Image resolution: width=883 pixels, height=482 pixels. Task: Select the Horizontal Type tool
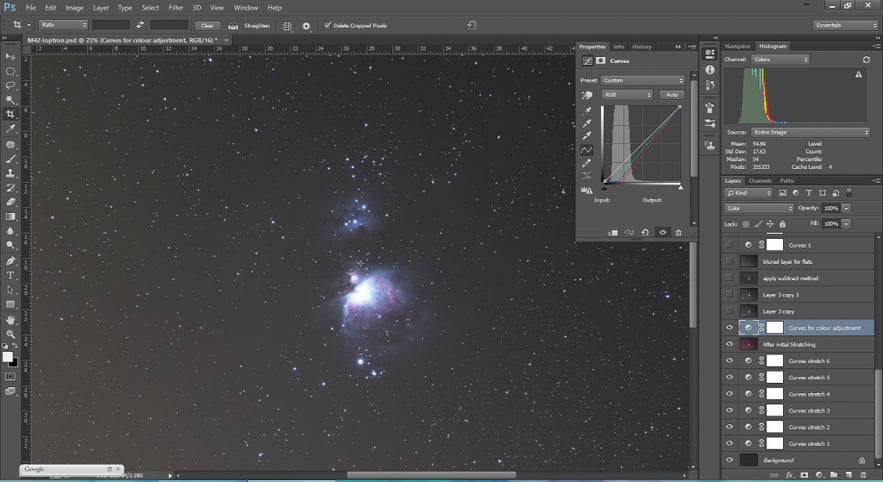pyautogui.click(x=10, y=275)
